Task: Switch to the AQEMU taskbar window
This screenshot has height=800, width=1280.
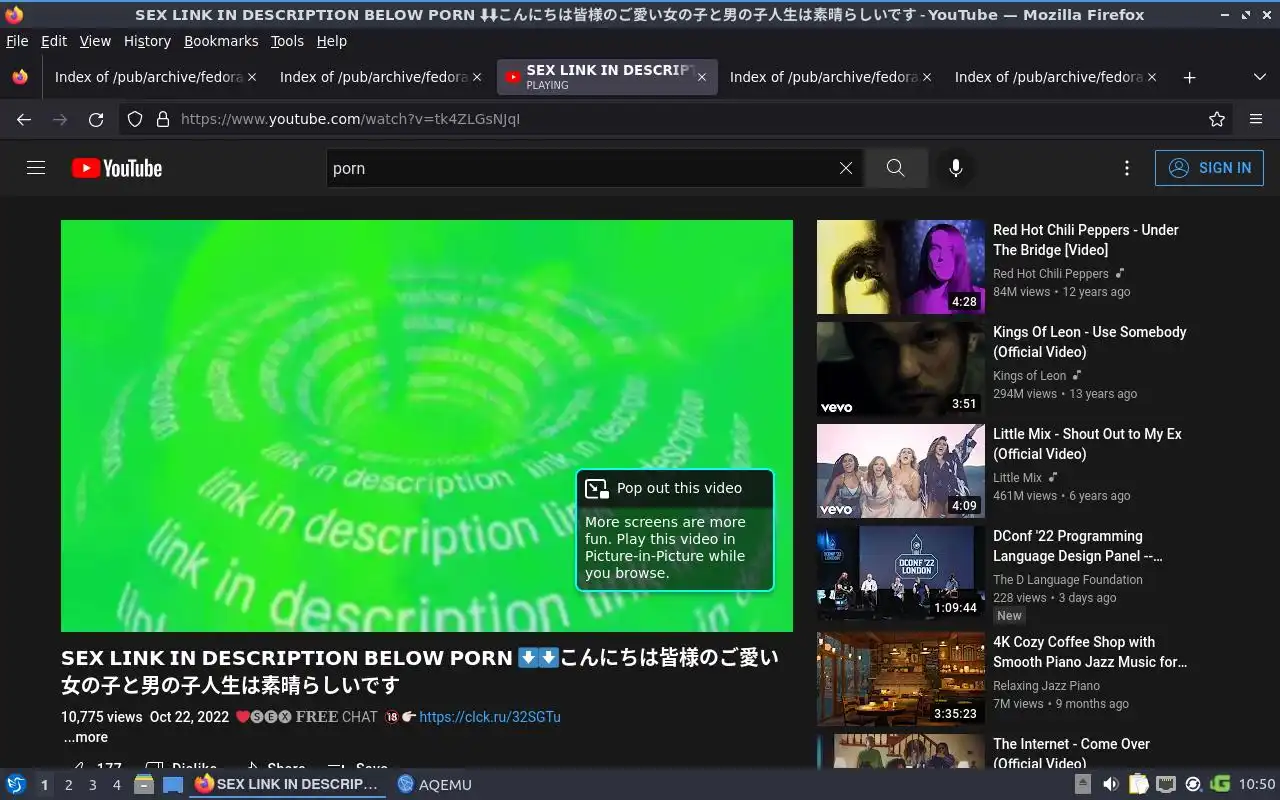Action: (434, 784)
